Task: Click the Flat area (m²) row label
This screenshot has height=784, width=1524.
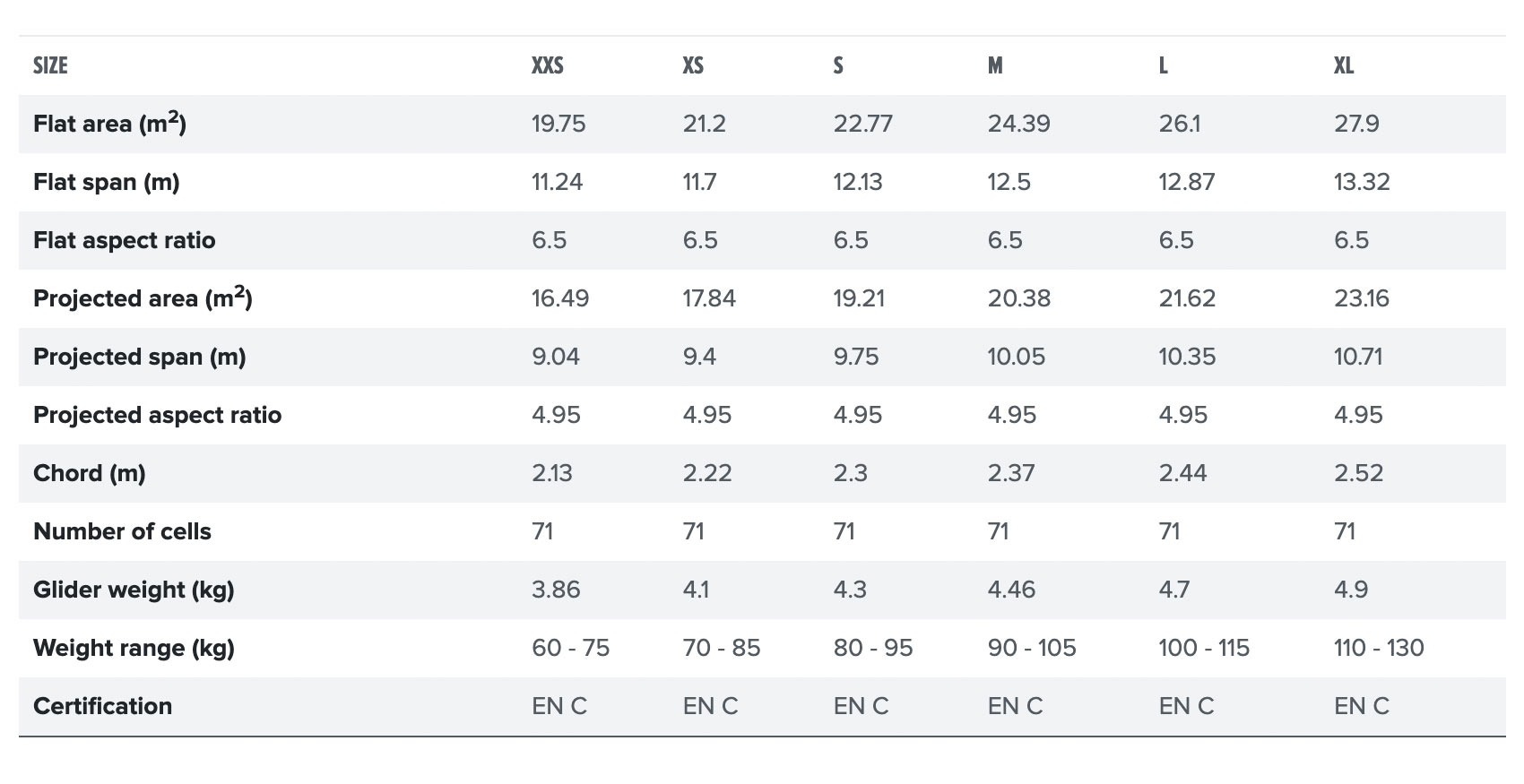Action: (x=109, y=124)
